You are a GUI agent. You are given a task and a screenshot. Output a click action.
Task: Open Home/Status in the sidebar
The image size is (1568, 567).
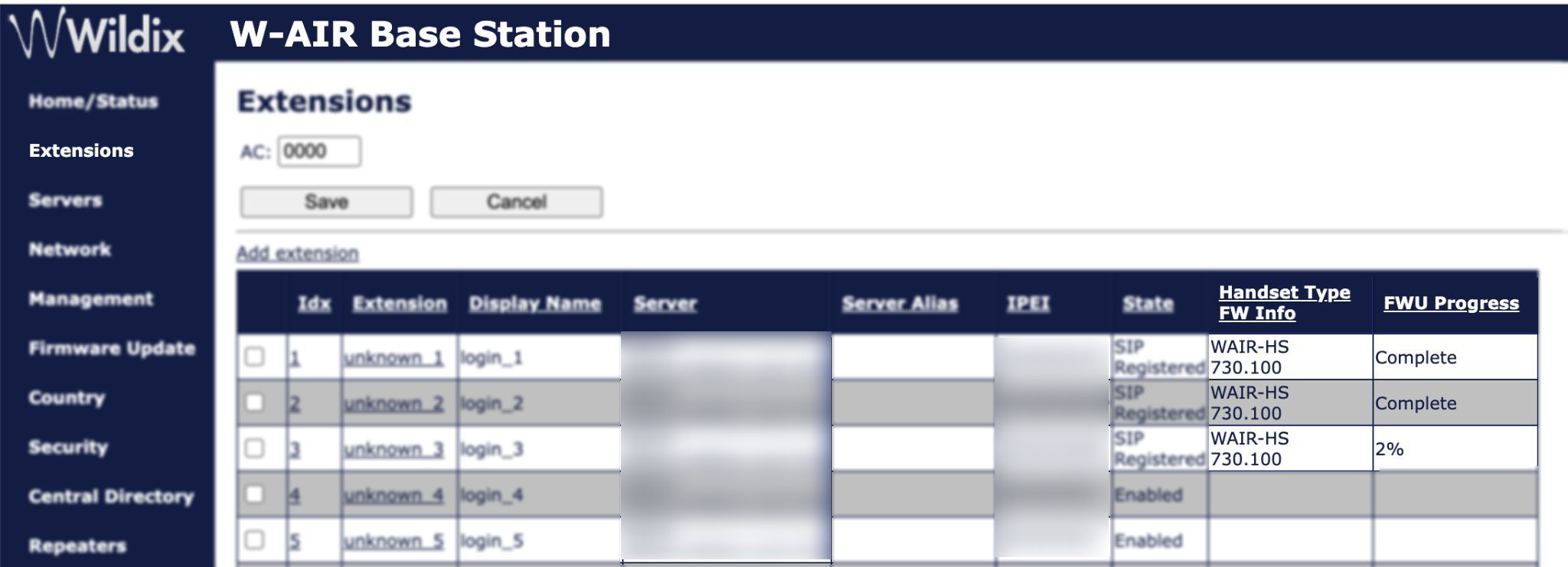[93, 102]
